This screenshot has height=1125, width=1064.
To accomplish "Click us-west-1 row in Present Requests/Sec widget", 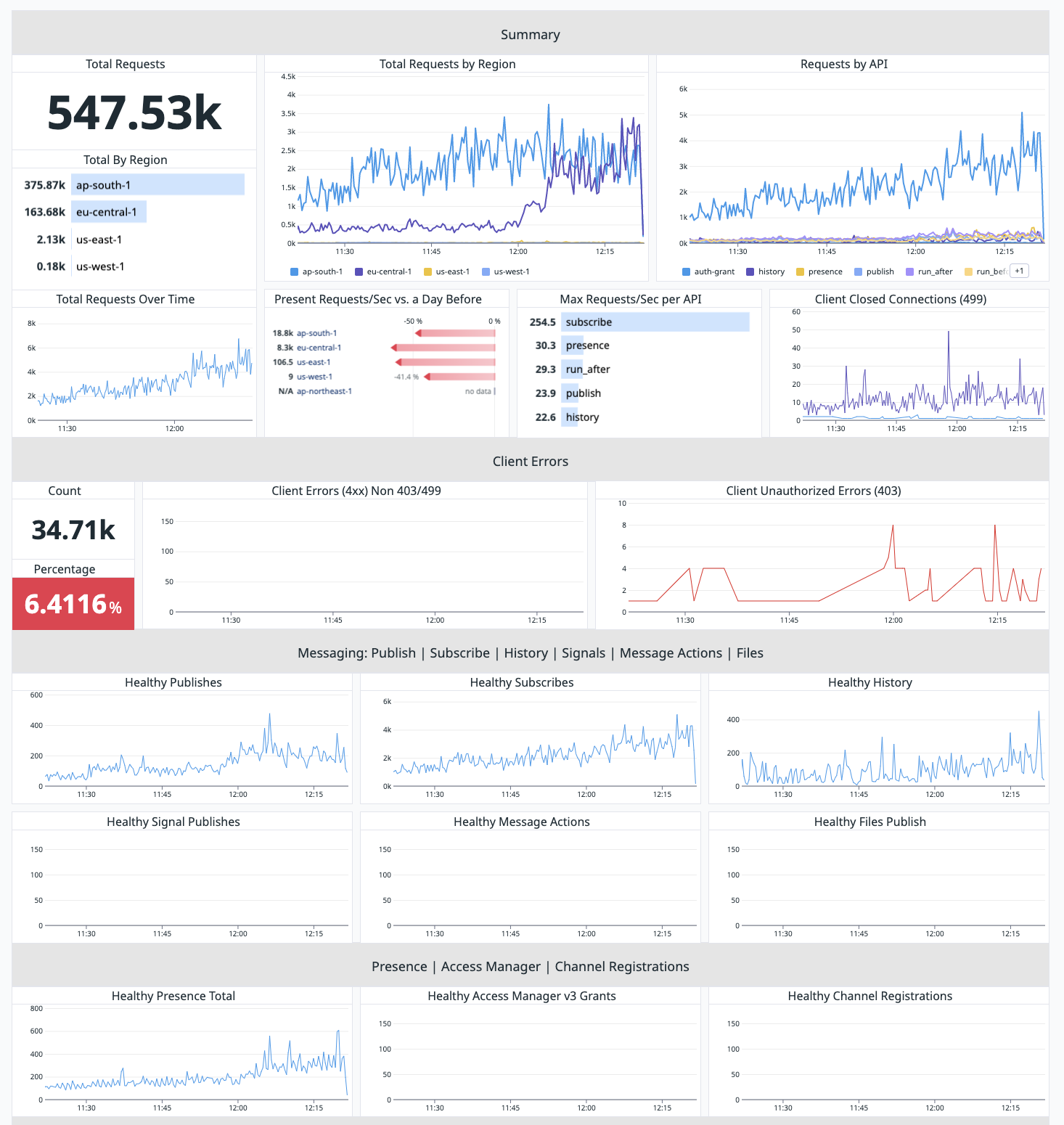I will pyautogui.click(x=384, y=377).
